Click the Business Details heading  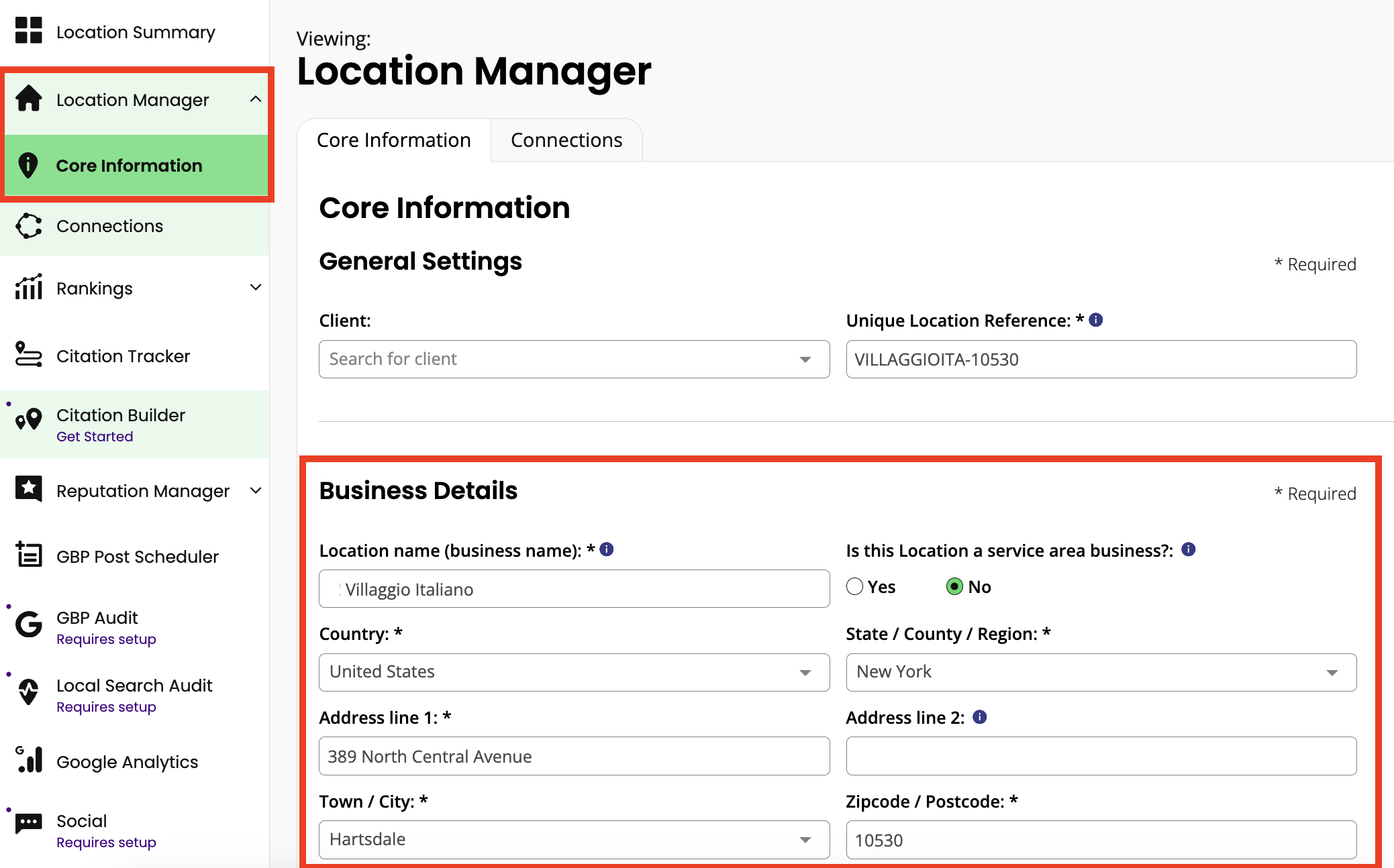coord(418,490)
